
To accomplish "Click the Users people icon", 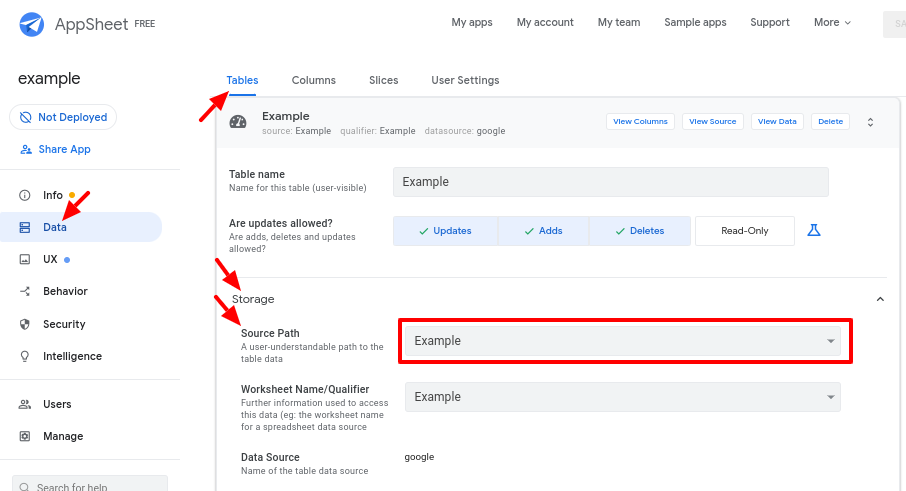I will (x=25, y=404).
